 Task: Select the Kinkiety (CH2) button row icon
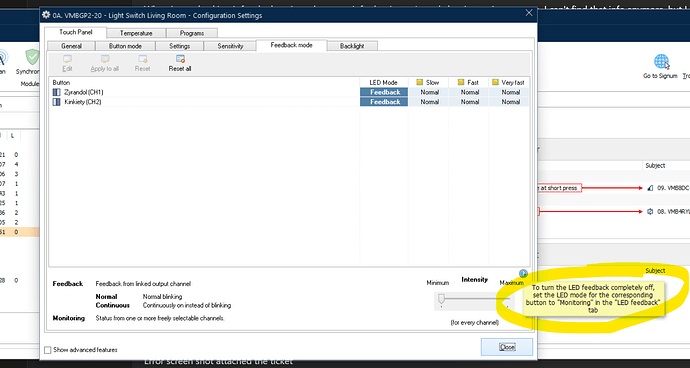56,102
